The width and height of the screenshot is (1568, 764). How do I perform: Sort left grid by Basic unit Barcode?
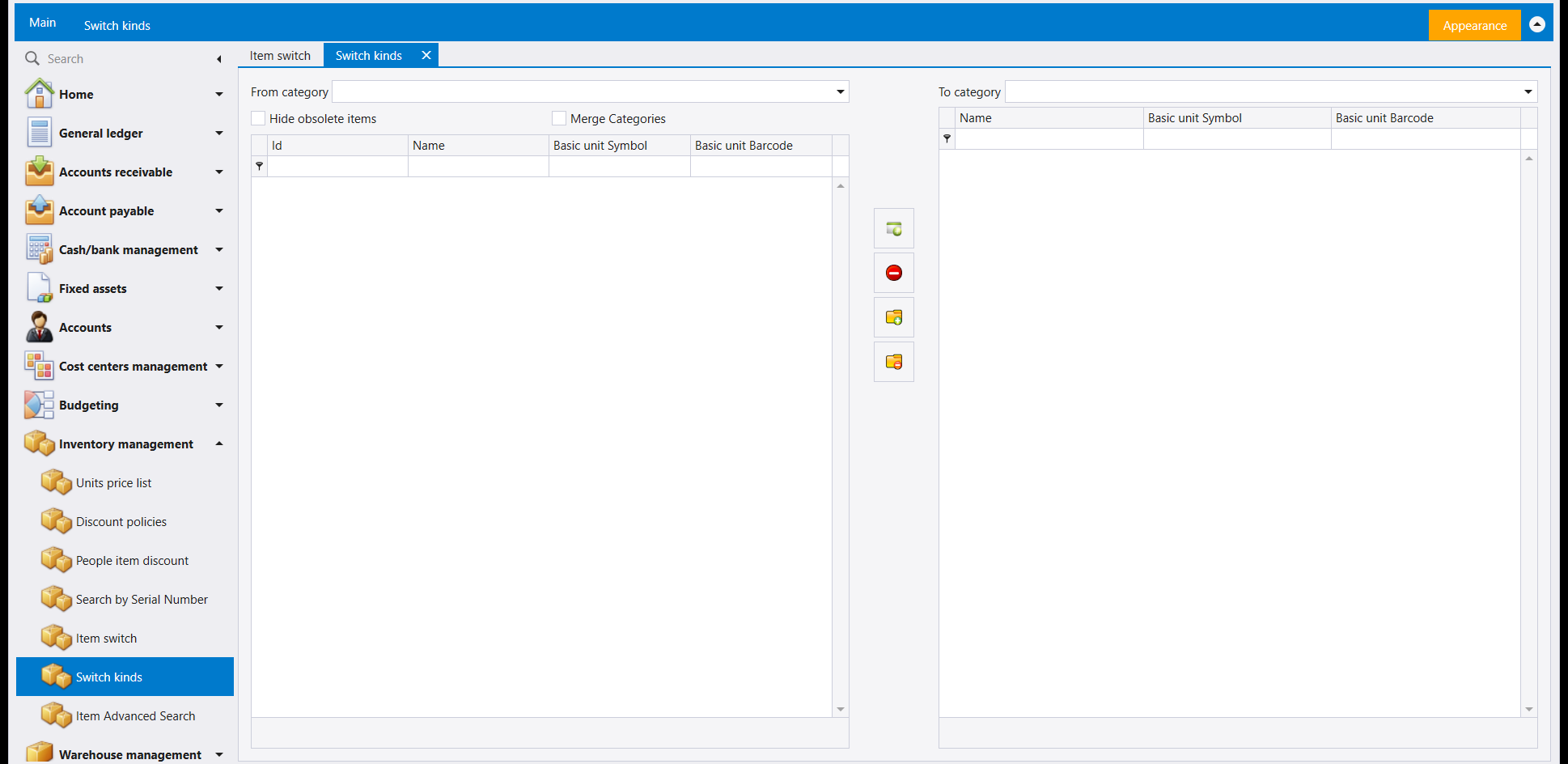coord(761,146)
